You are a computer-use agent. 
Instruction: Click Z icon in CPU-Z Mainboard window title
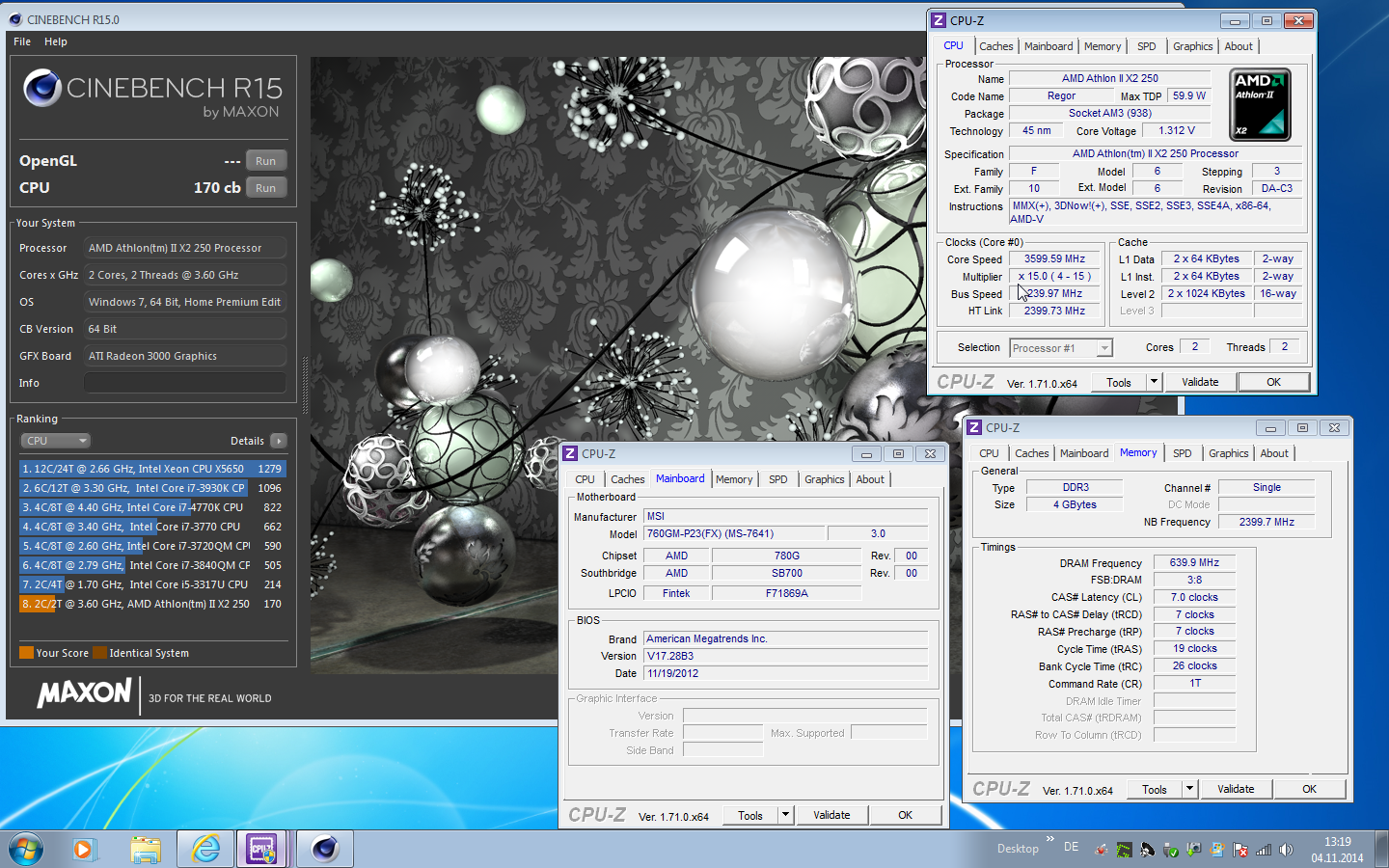pos(570,453)
